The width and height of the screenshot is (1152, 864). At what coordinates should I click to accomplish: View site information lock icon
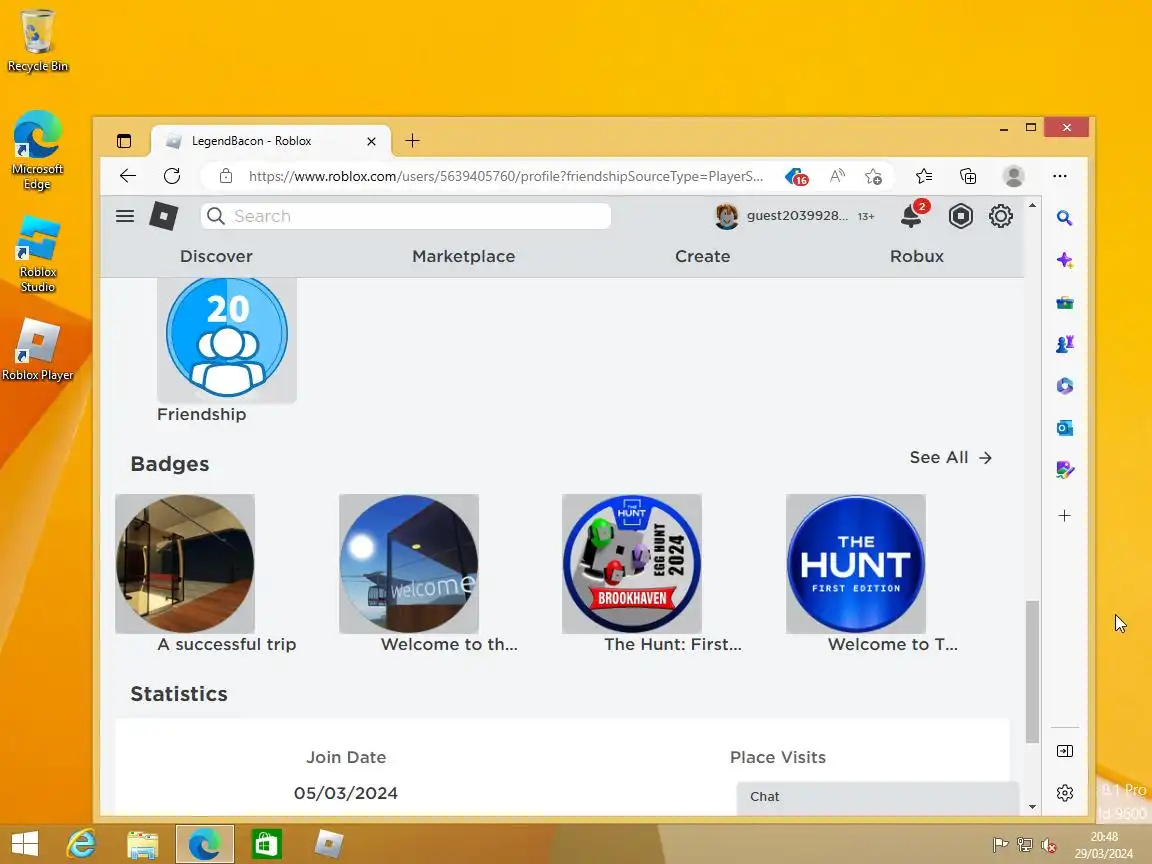click(226, 176)
